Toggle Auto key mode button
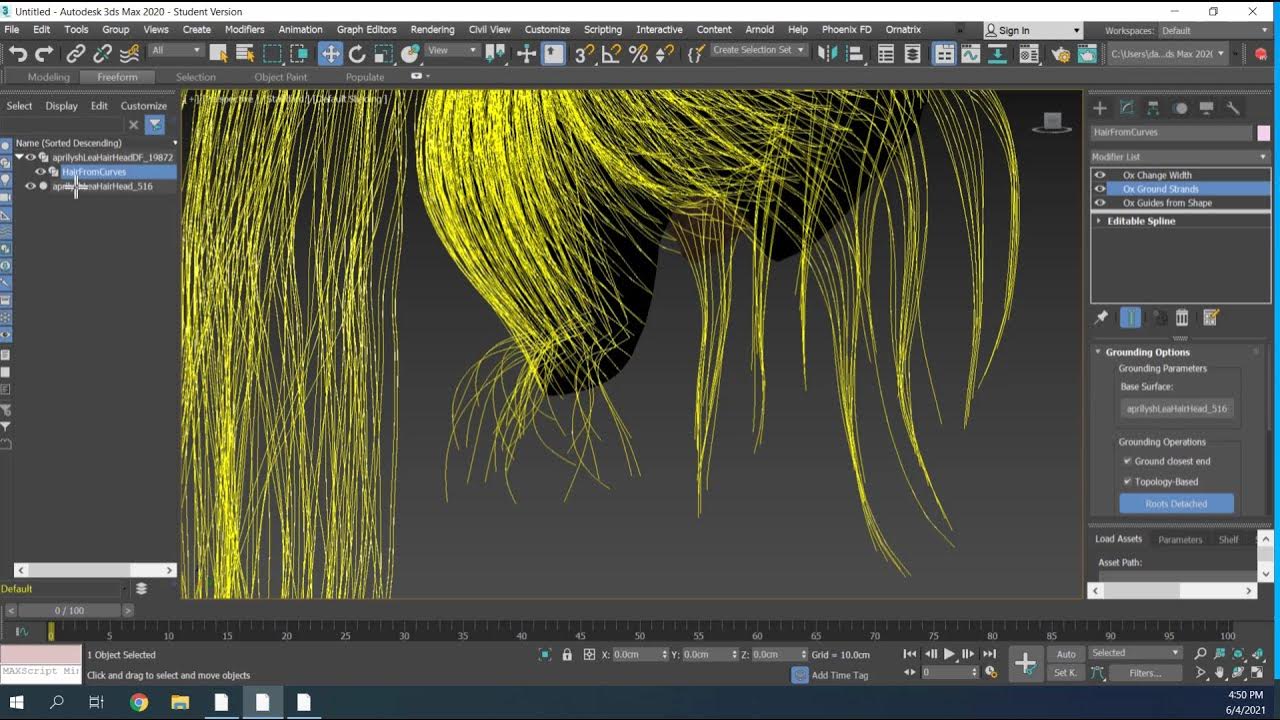Screen dimensions: 1280x720 tap(1066, 654)
